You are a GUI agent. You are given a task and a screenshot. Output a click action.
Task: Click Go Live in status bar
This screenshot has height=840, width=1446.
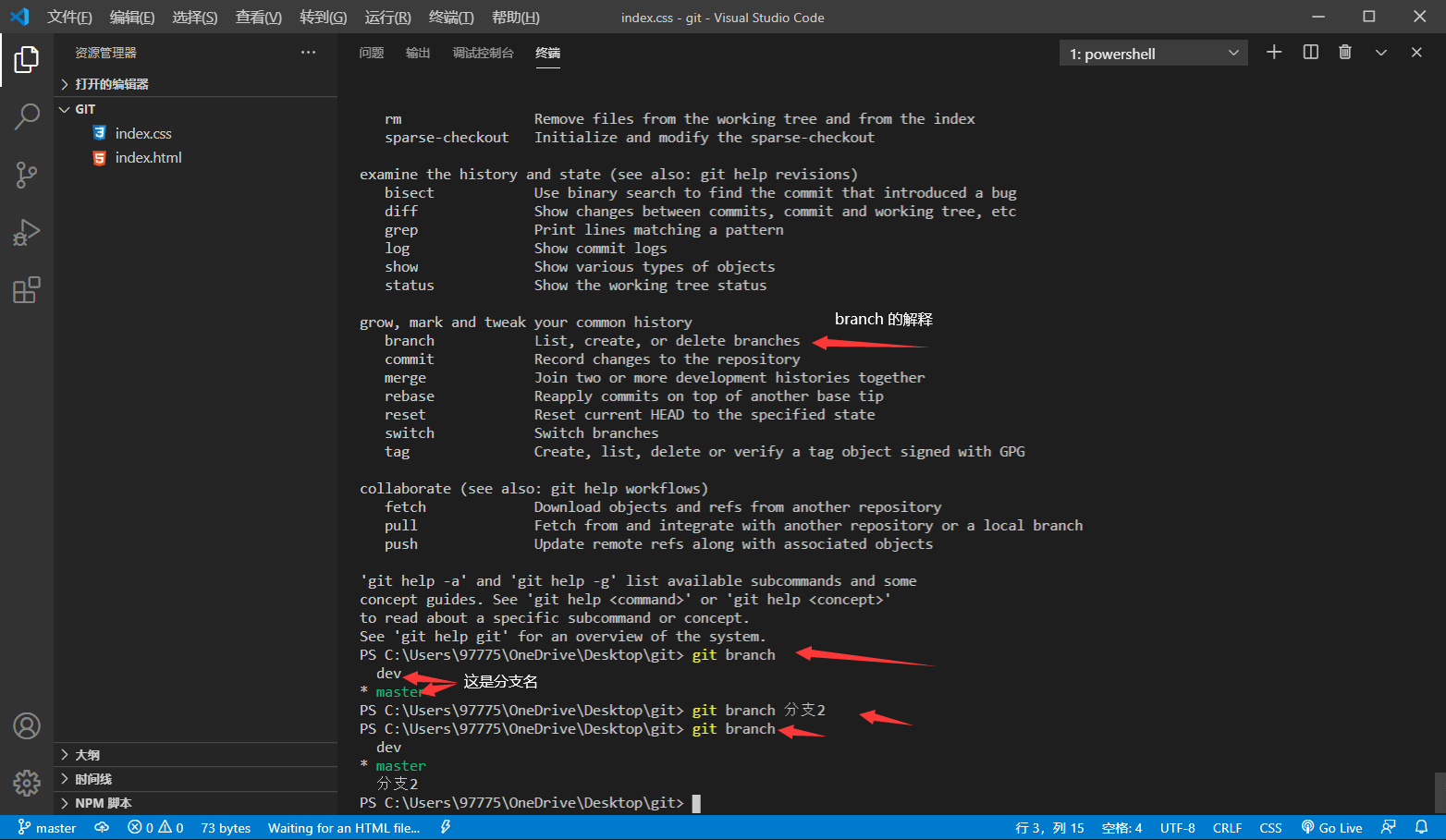tap(1332, 828)
